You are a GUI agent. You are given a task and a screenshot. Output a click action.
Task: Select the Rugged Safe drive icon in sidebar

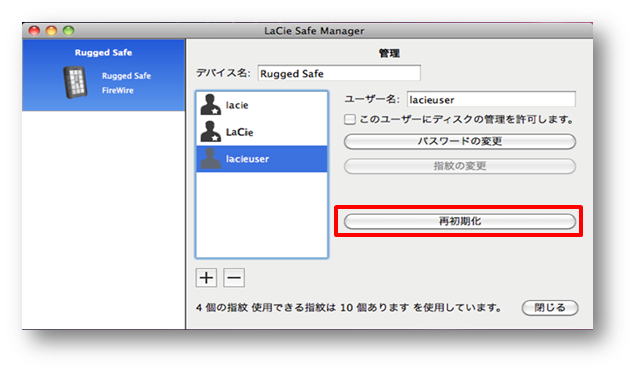pyautogui.click(x=75, y=83)
